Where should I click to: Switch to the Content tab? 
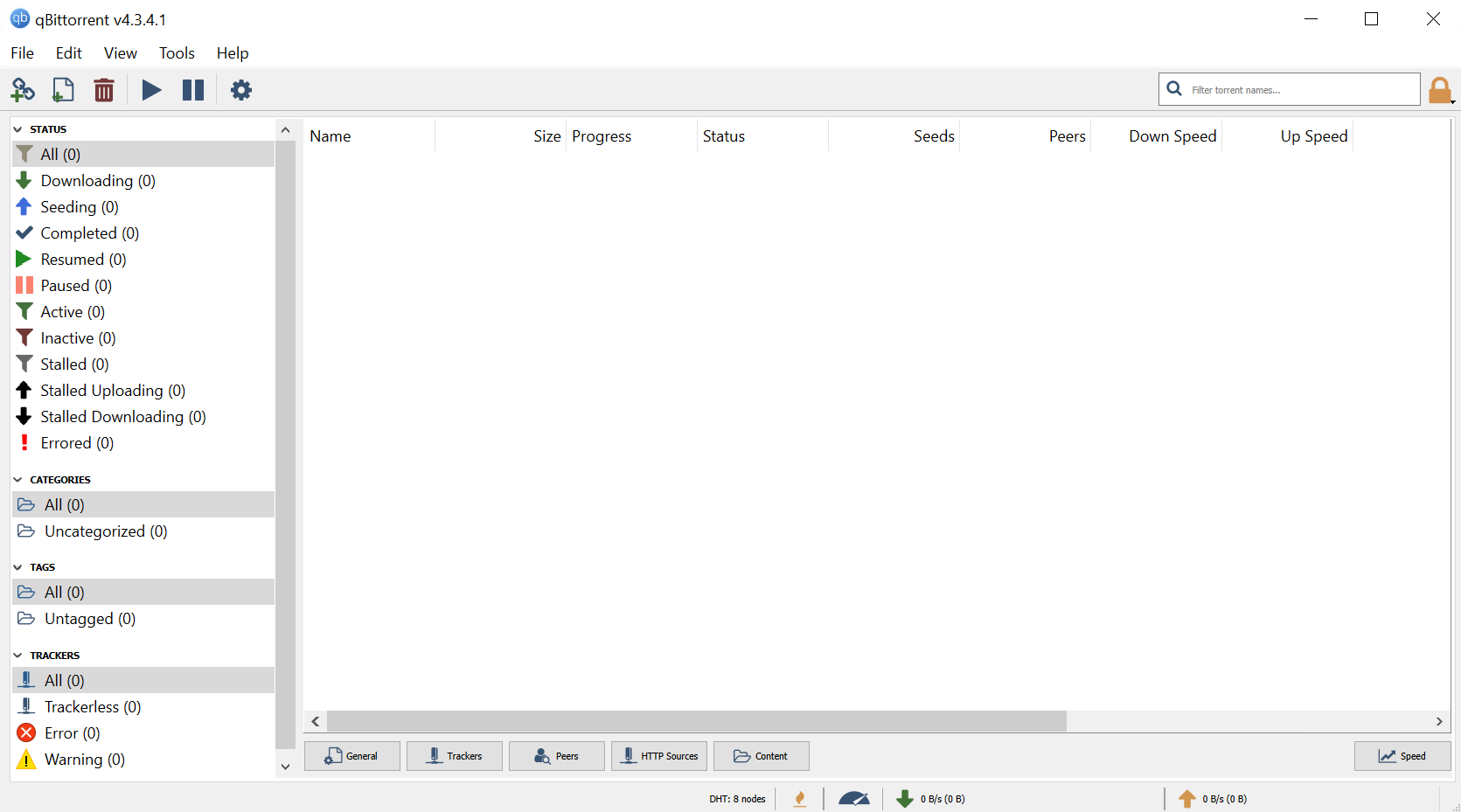point(762,756)
